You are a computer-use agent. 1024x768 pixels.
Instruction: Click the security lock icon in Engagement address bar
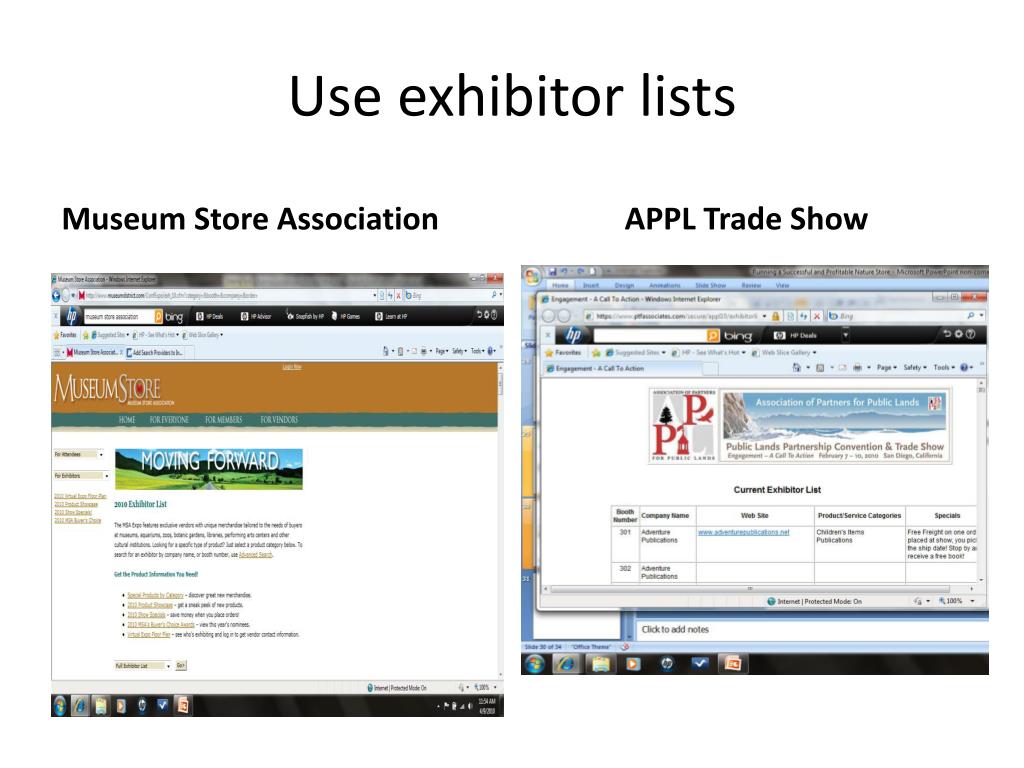tap(776, 316)
